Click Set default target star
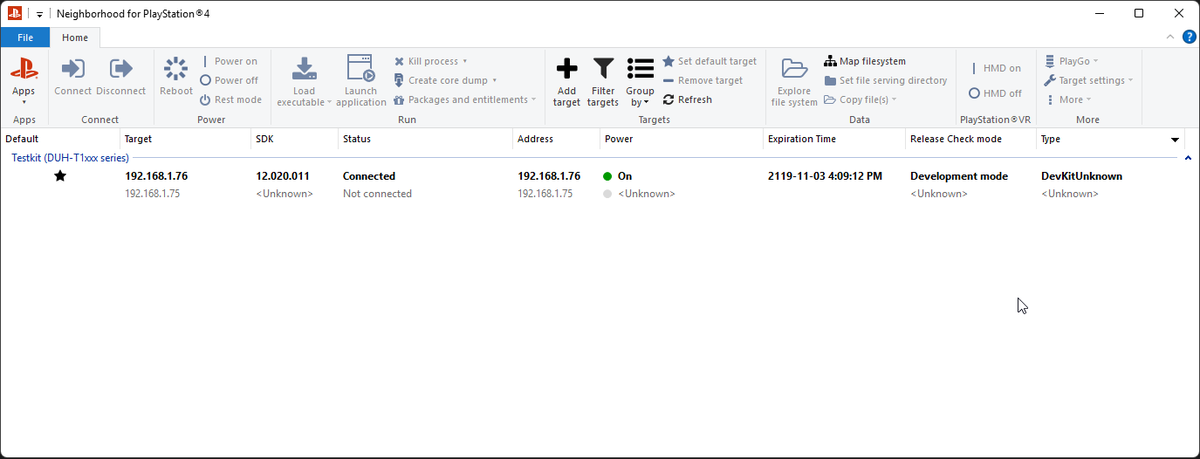The image size is (1200, 459). 709,61
